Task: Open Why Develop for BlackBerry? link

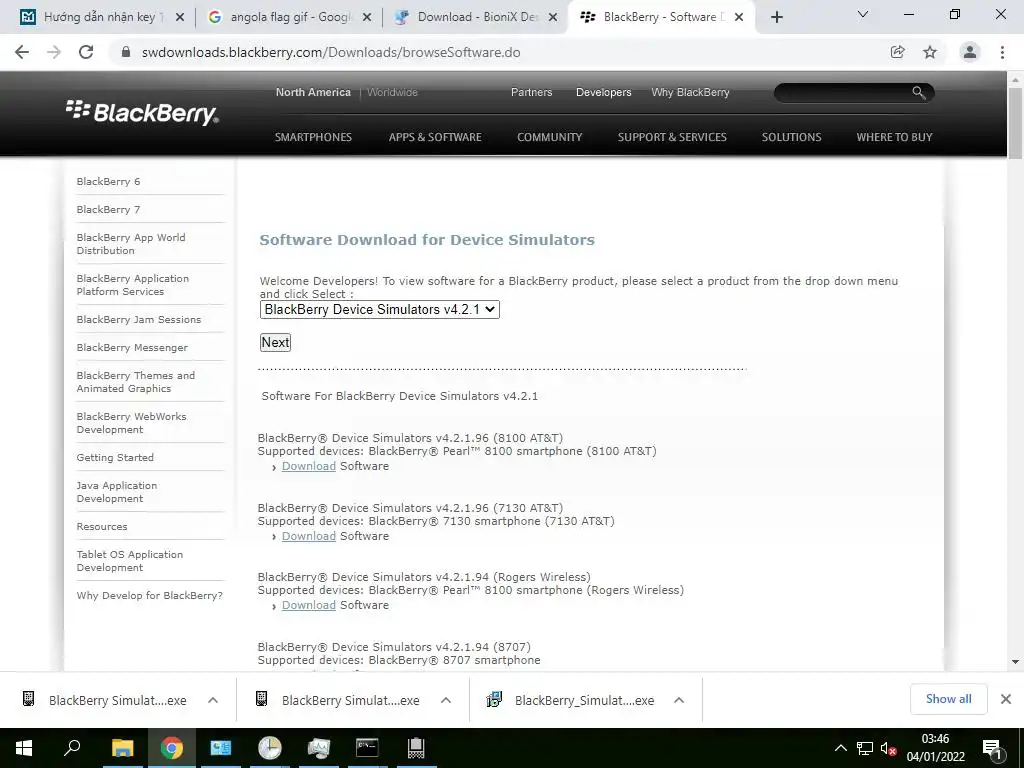Action: tap(150, 596)
